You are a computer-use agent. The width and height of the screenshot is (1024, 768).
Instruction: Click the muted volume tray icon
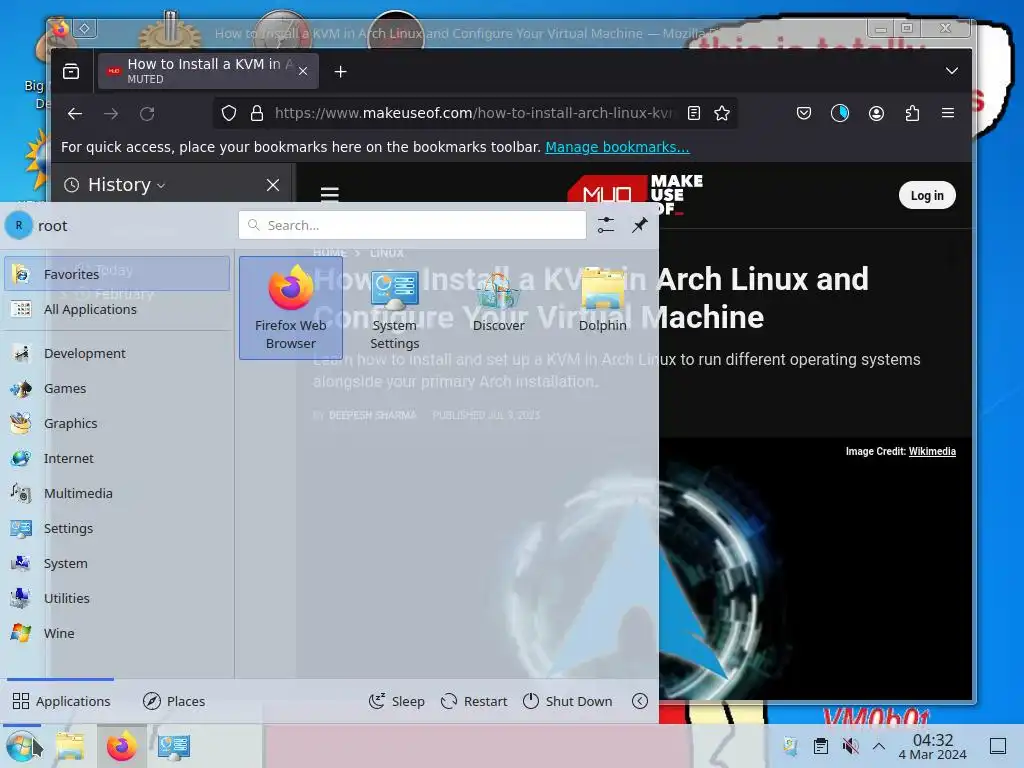tap(850, 746)
